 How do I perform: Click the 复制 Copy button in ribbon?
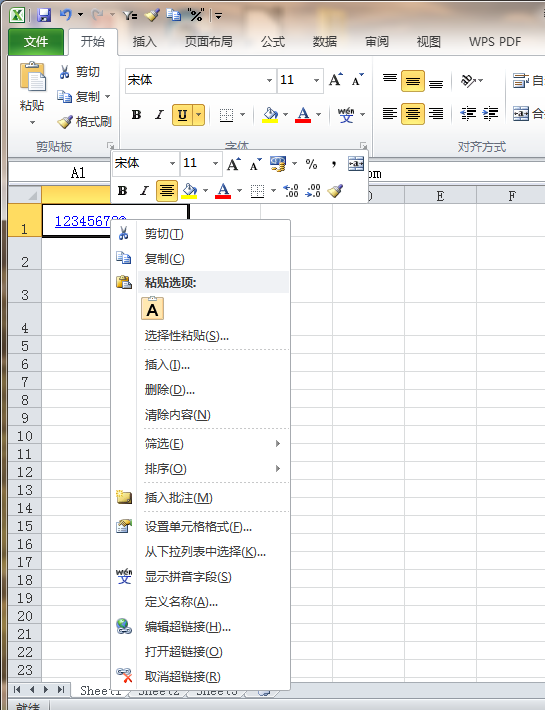78,96
